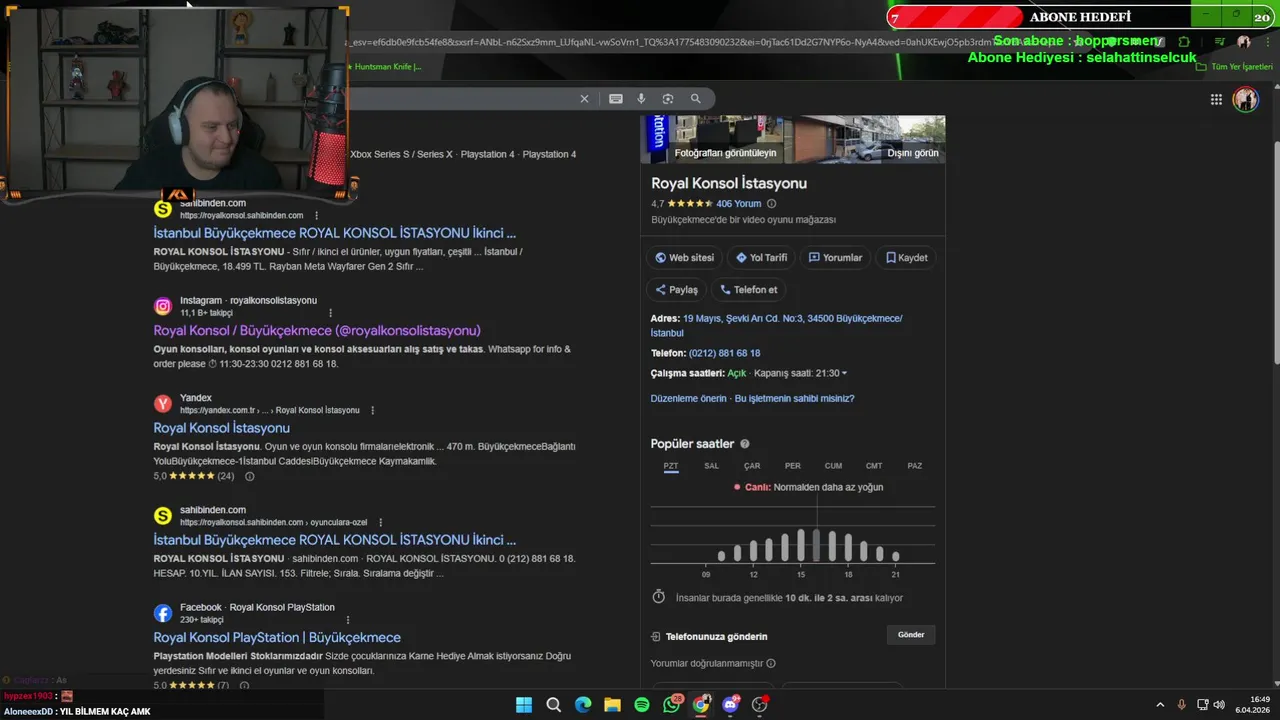Open the three-dot menu beside royalkonsol.sahibinden.com result
The width and height of the screenshot is (1280, 720).
coord(317,215)
